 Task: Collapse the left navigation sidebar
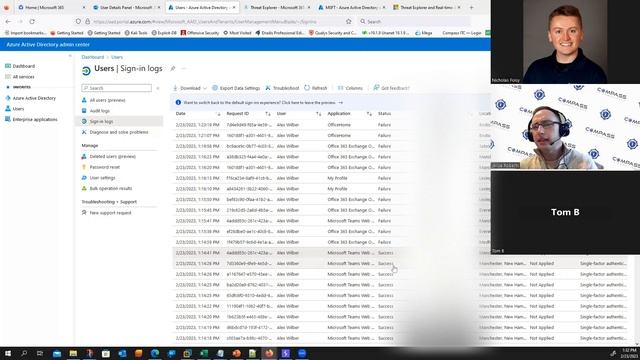point(70,56)
